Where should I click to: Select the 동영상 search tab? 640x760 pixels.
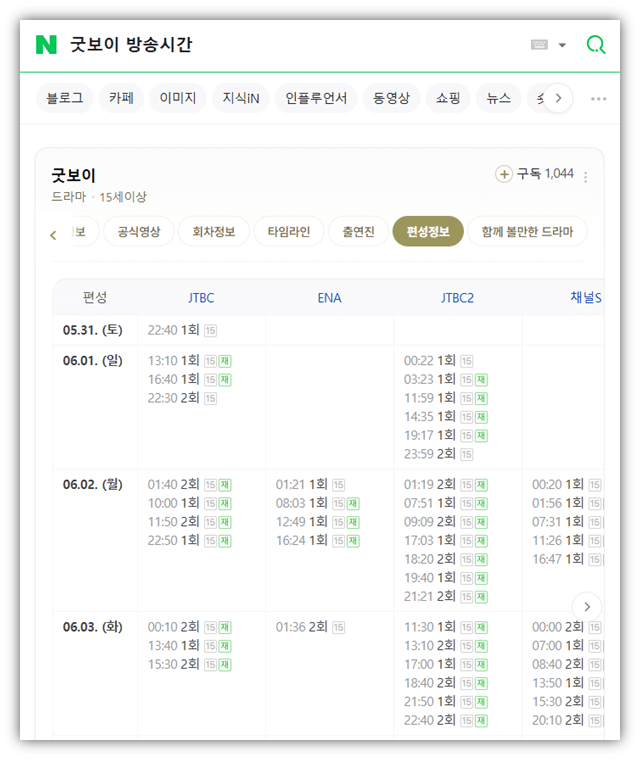[391, 98]
